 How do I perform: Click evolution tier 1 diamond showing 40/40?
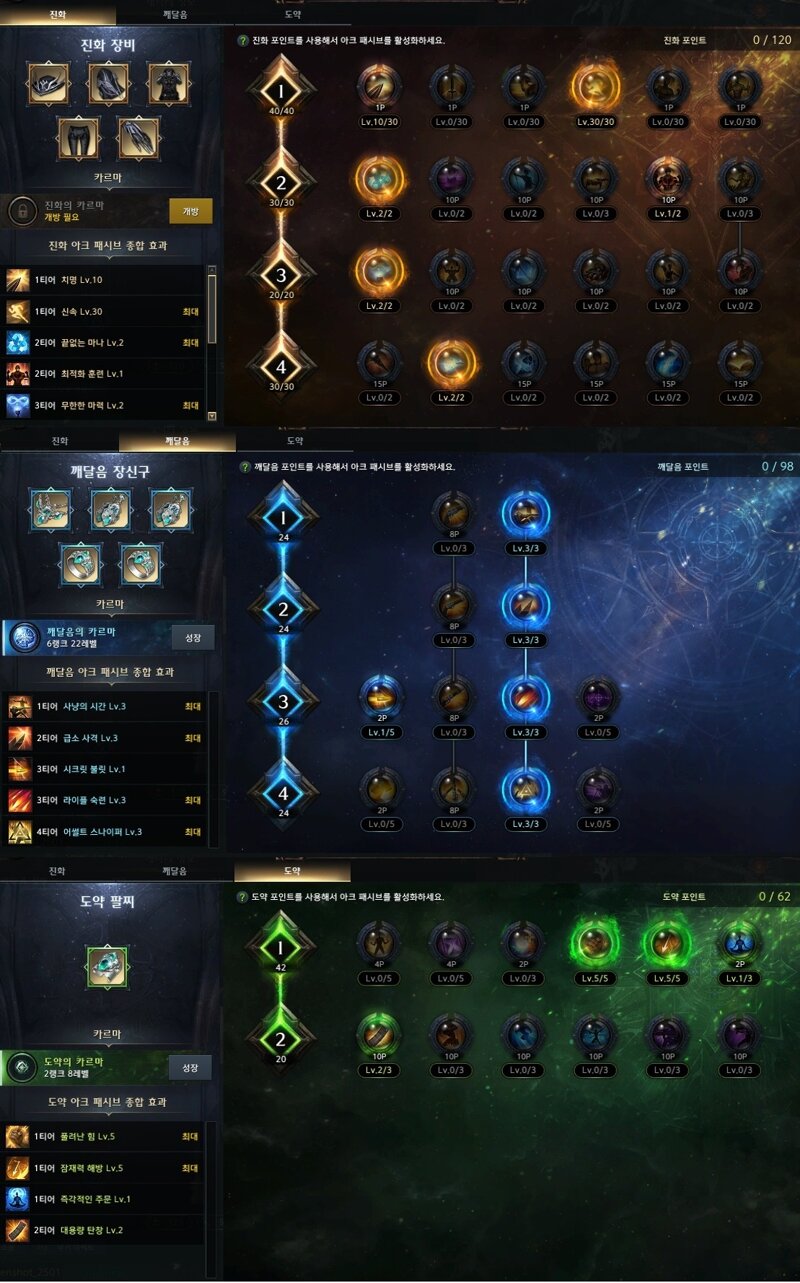coord(281,90)
